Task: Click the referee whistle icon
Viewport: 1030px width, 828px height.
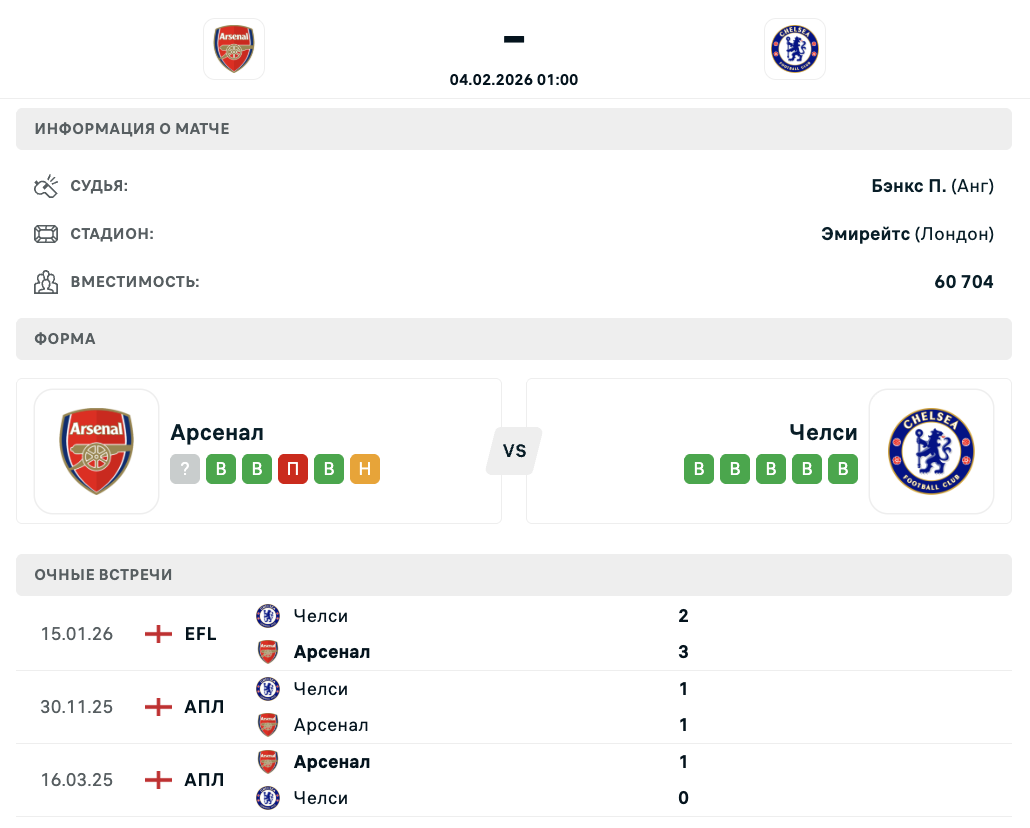Action: coord(46,186)
